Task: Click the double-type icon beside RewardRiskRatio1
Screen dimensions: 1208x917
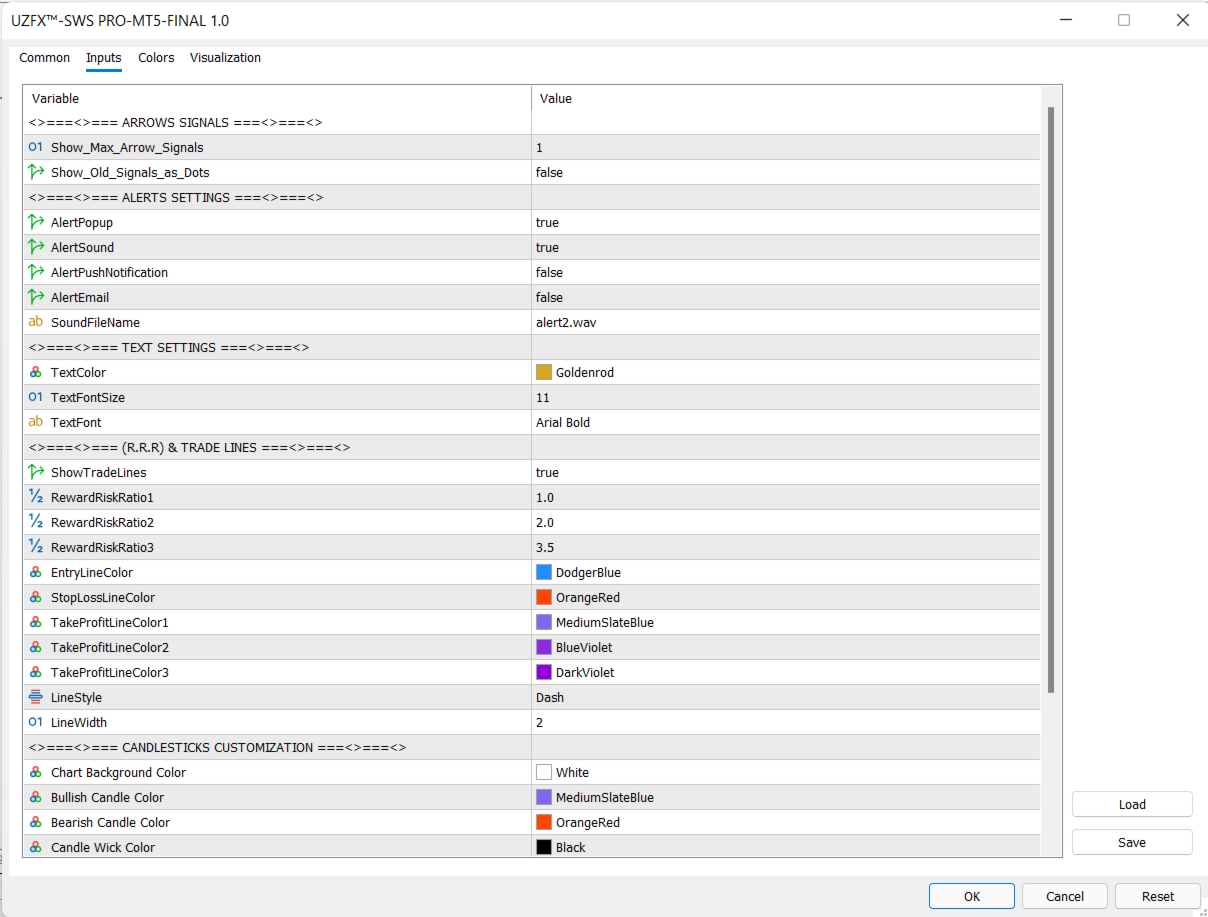Action: (36, 497)
